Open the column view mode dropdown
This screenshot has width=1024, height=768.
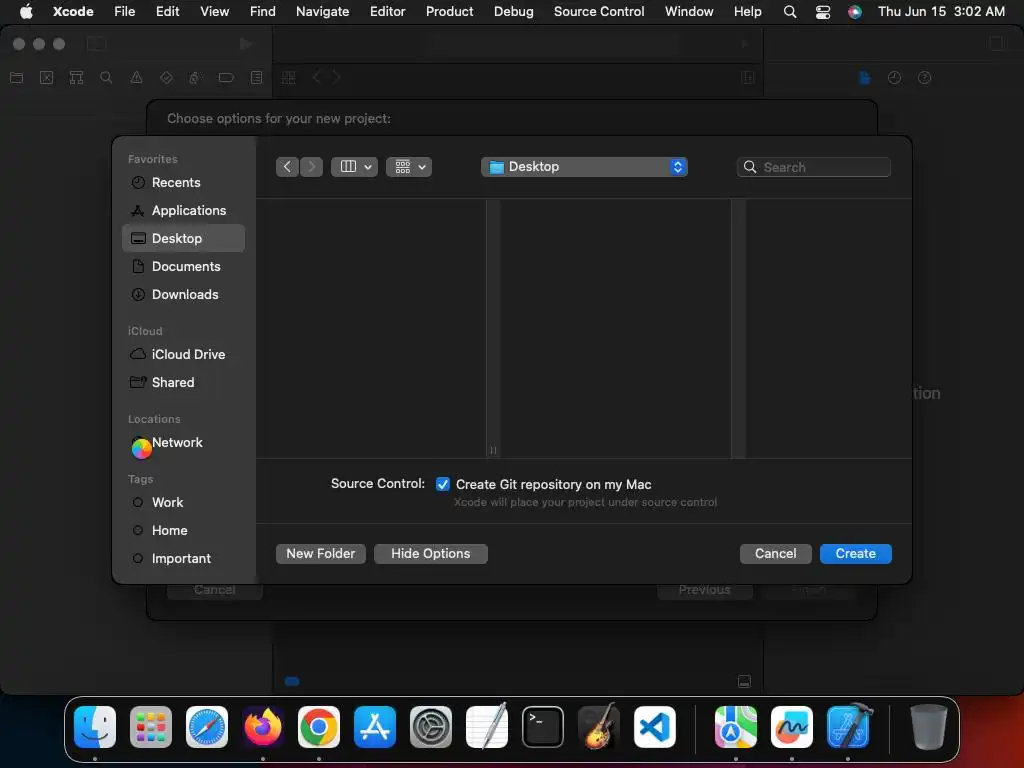355,167
